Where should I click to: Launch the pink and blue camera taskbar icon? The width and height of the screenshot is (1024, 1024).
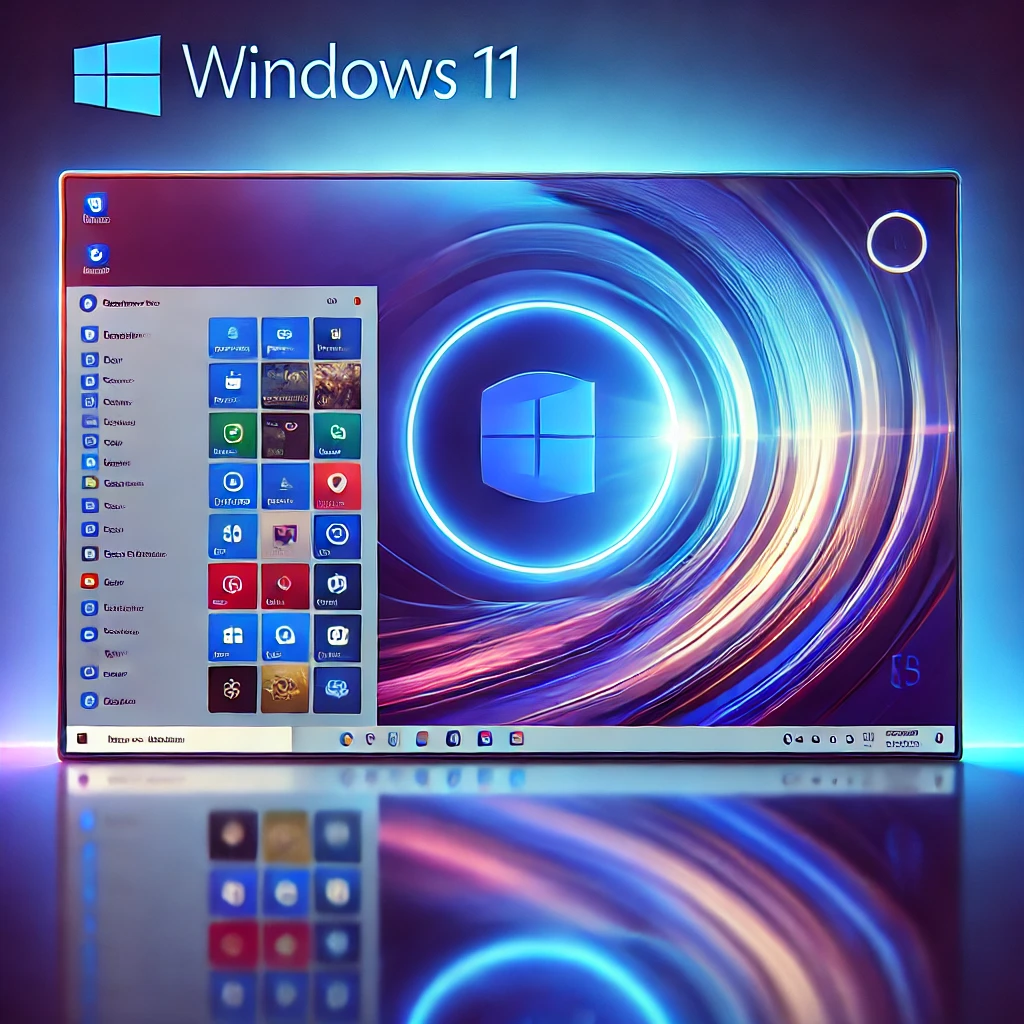tap(485, 739)
